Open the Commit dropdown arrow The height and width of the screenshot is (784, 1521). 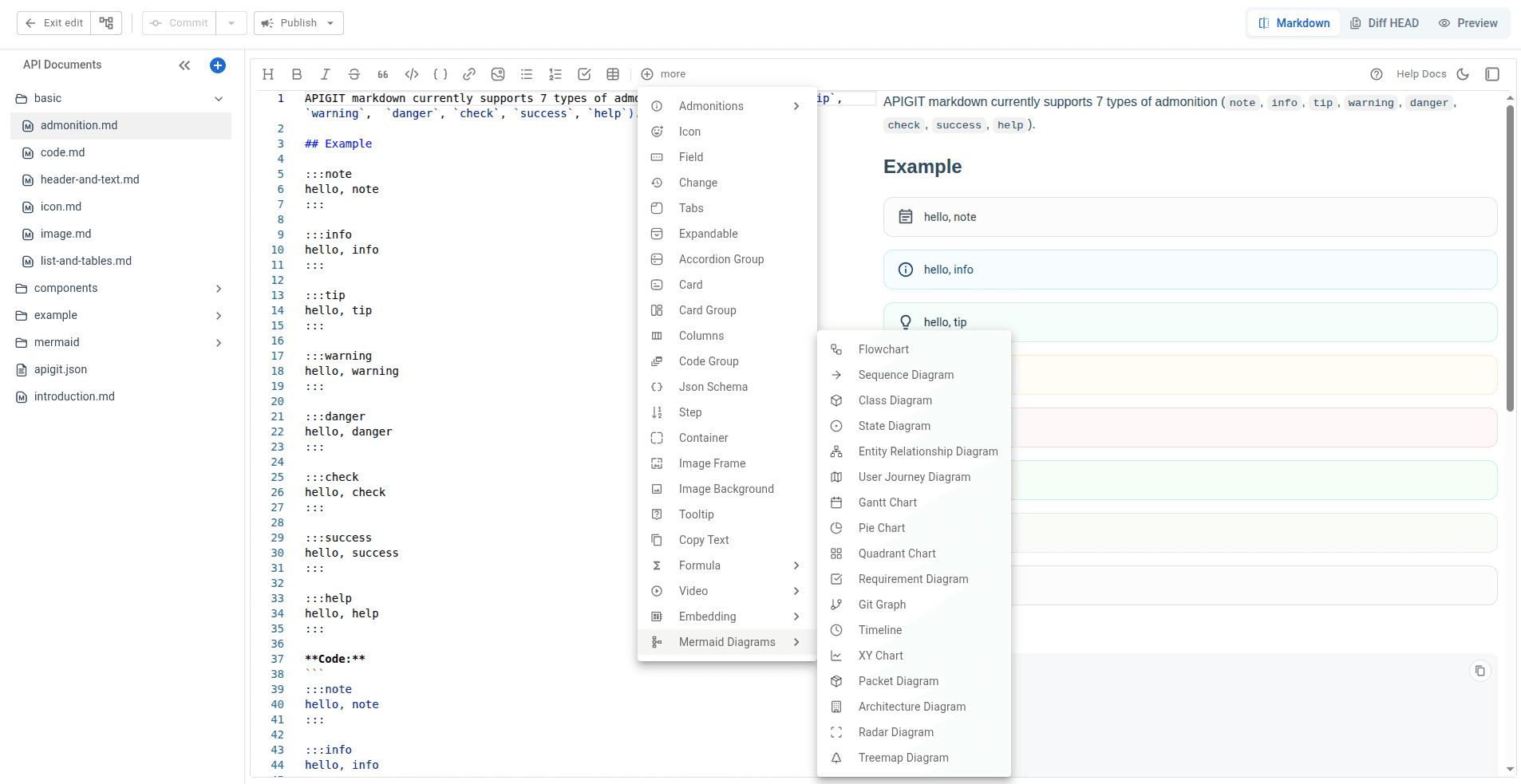click(x=231, y=23)
